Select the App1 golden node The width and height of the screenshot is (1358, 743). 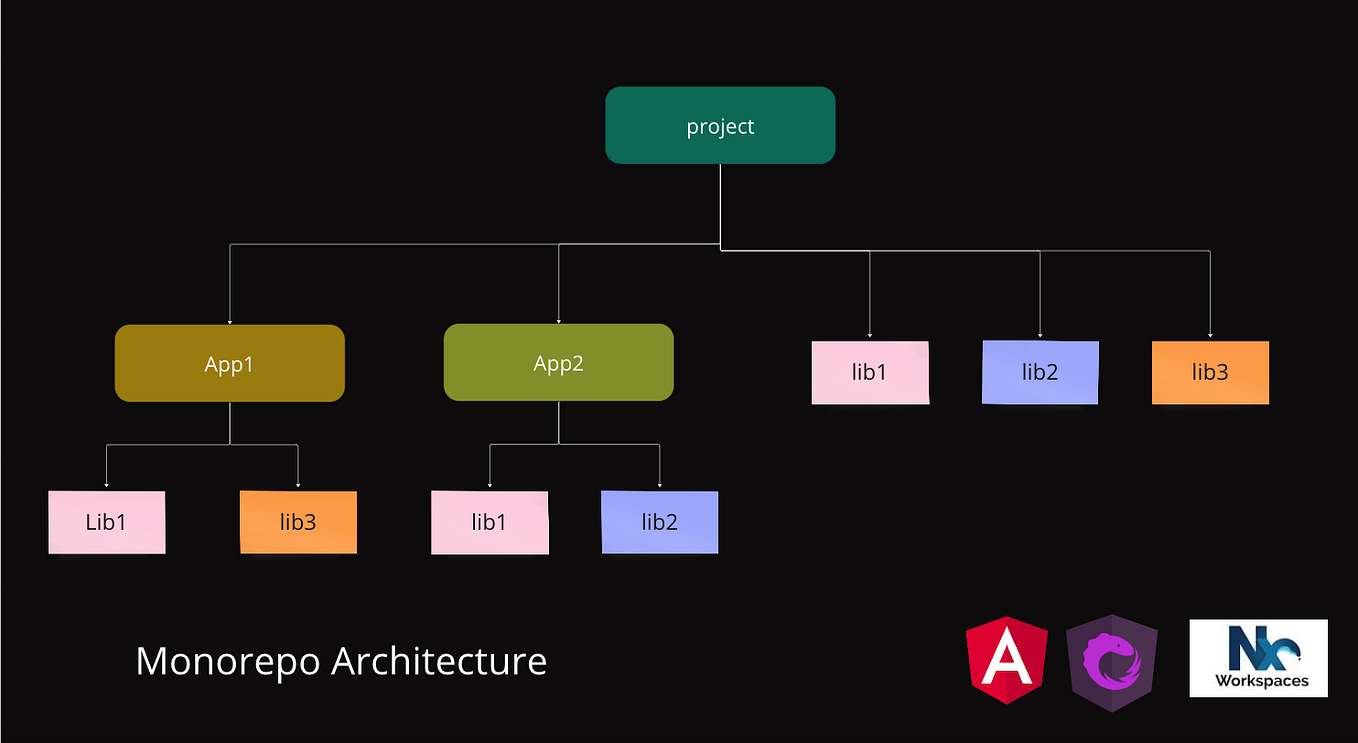click(229, 363)
